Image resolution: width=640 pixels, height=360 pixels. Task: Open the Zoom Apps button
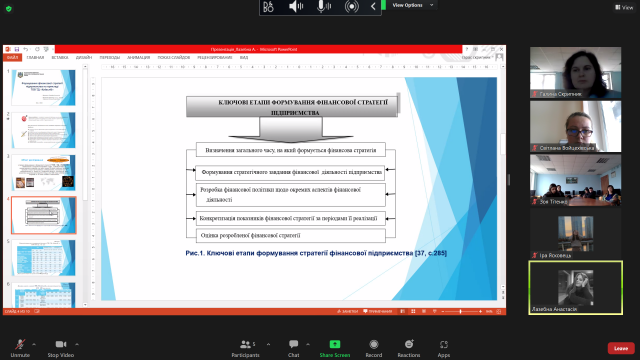tap(444, 348)
